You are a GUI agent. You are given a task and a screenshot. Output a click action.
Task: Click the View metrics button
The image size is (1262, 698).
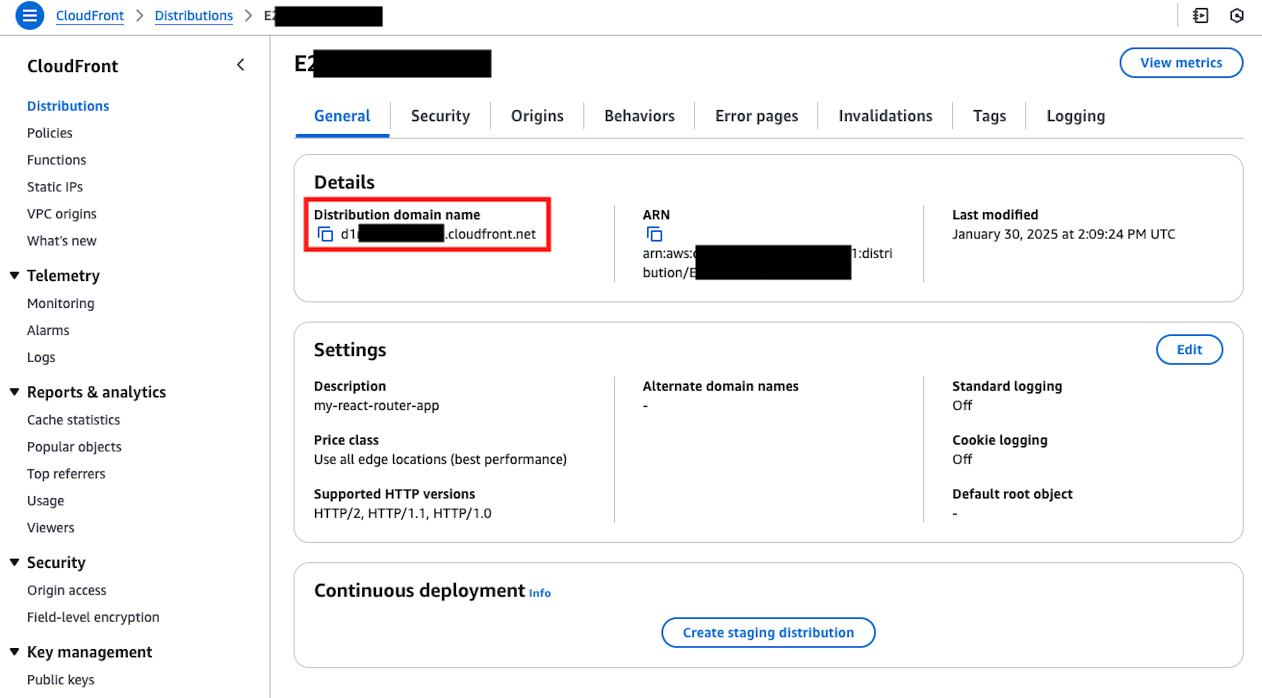coord(1181,62)
